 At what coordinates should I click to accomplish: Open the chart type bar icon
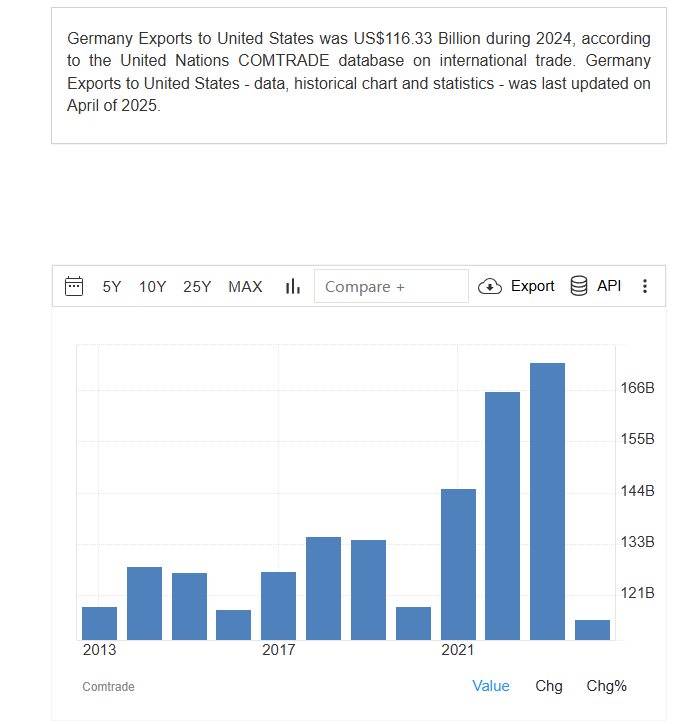tap(293, 286)
